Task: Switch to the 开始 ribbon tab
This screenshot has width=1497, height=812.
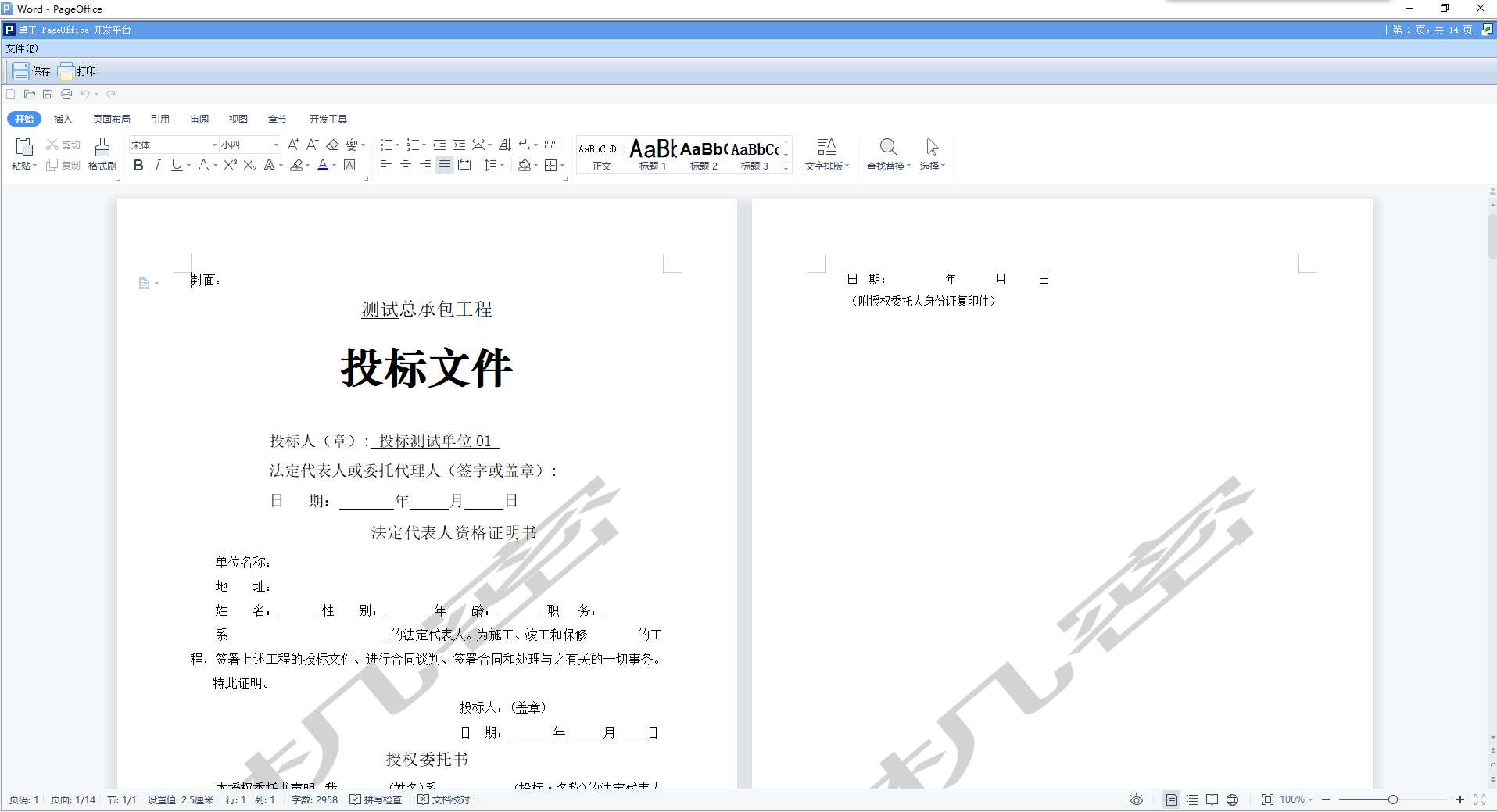Action: point(24,119)
